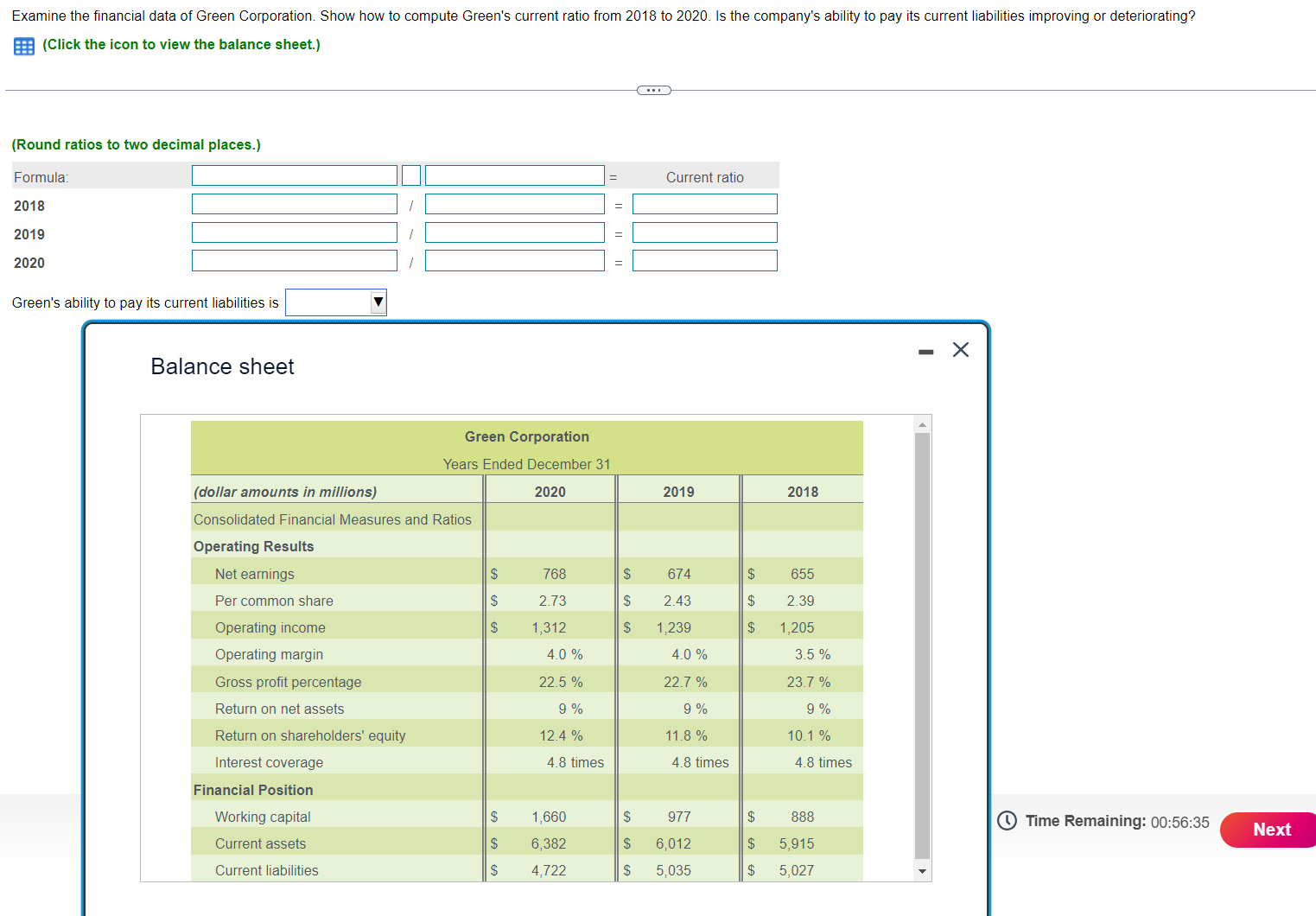Open the improving/deteriorating answer dropdown
This screenshot has height=916, width=1316.
[335, 302]
